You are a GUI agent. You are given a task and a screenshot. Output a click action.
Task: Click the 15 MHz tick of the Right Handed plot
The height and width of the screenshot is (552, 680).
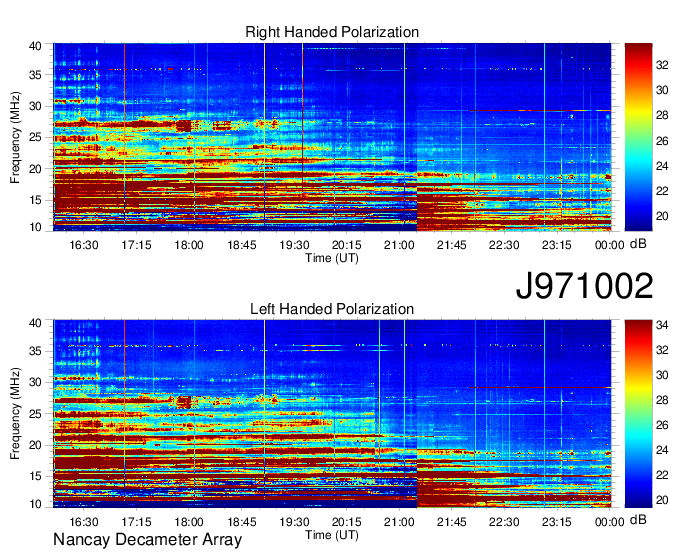tap(35, 200)
